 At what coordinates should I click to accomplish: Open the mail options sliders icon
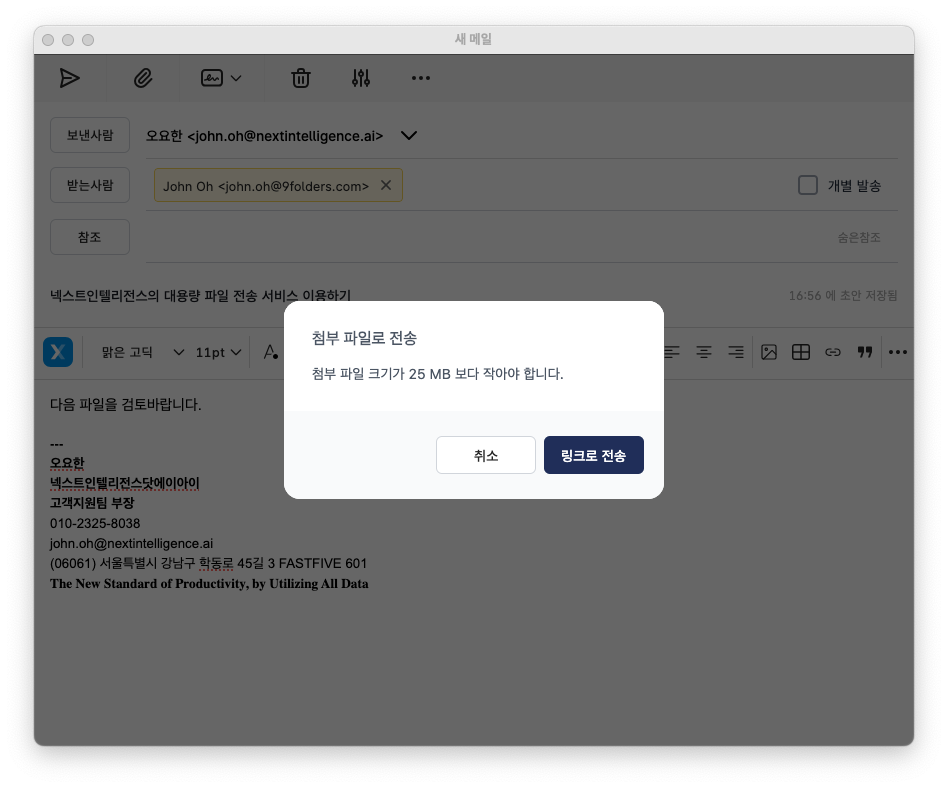pyautogui.click(x=361, y=78)
